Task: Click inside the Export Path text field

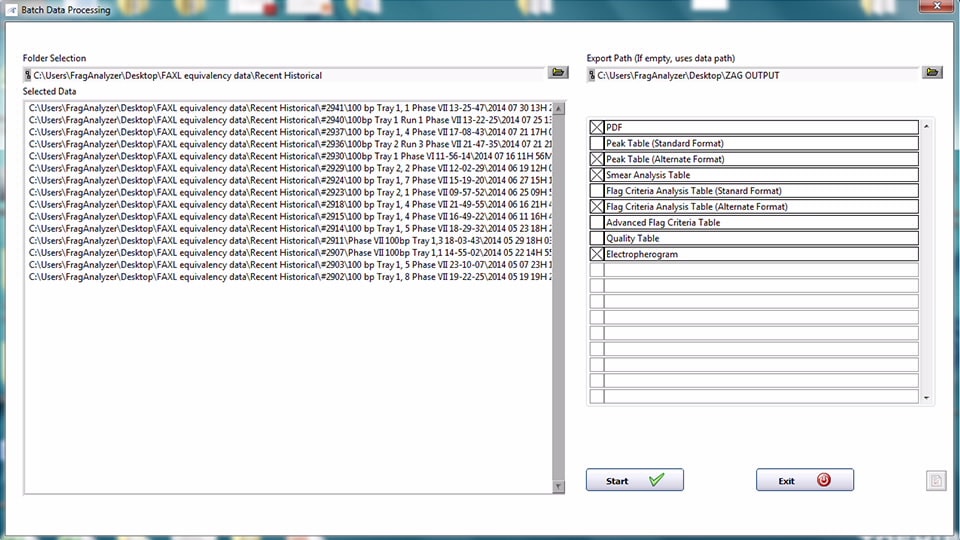Action: coord(755,75)
